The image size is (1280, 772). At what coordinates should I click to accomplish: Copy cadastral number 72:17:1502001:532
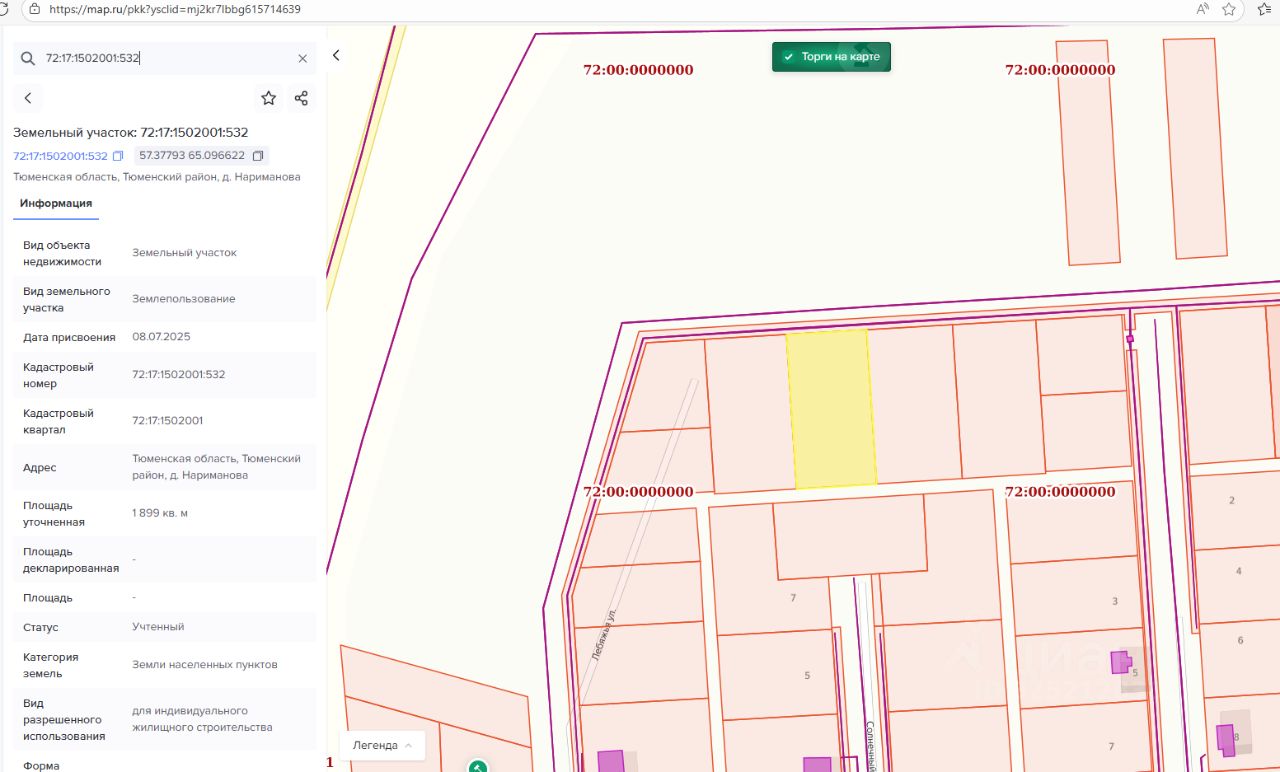[x=118, y=156]
